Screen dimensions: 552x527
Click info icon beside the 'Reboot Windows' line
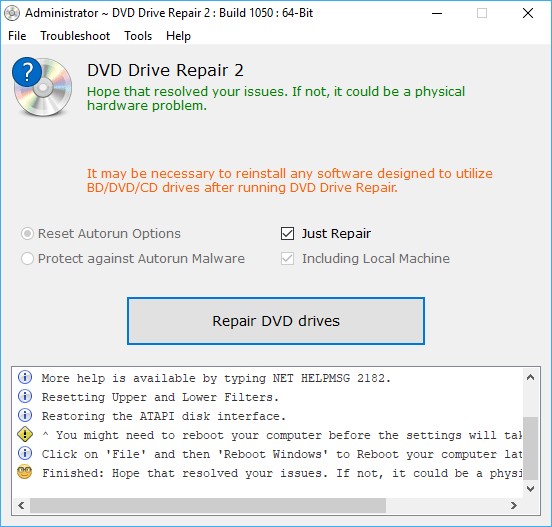coord(25,453)
